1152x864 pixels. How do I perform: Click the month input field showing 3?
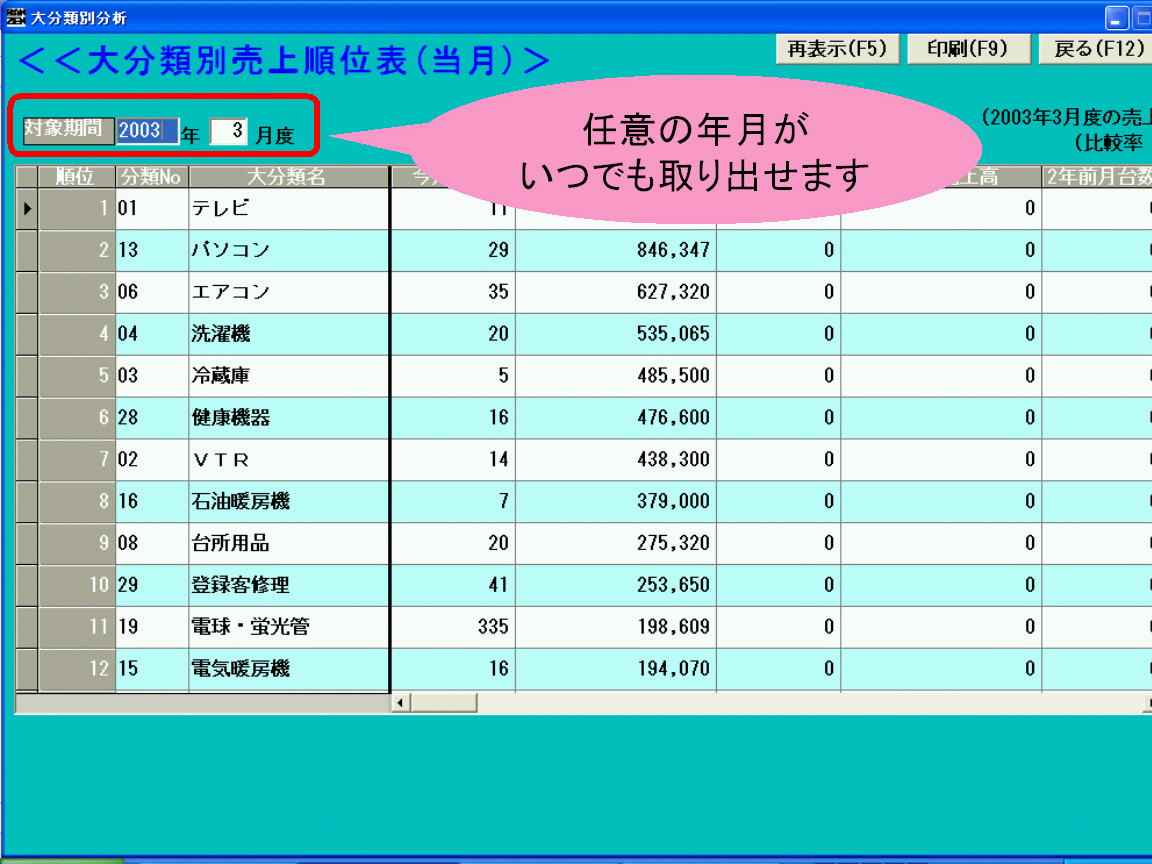pos(229,131)
